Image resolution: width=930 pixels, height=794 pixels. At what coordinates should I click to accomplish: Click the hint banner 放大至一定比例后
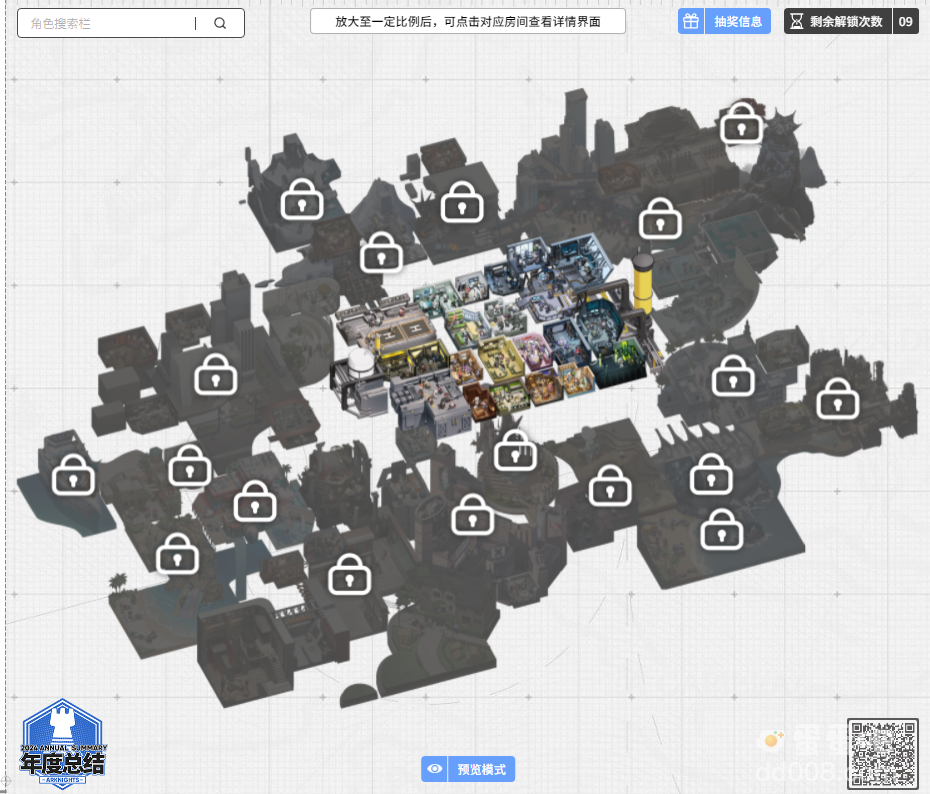(467, 21)
